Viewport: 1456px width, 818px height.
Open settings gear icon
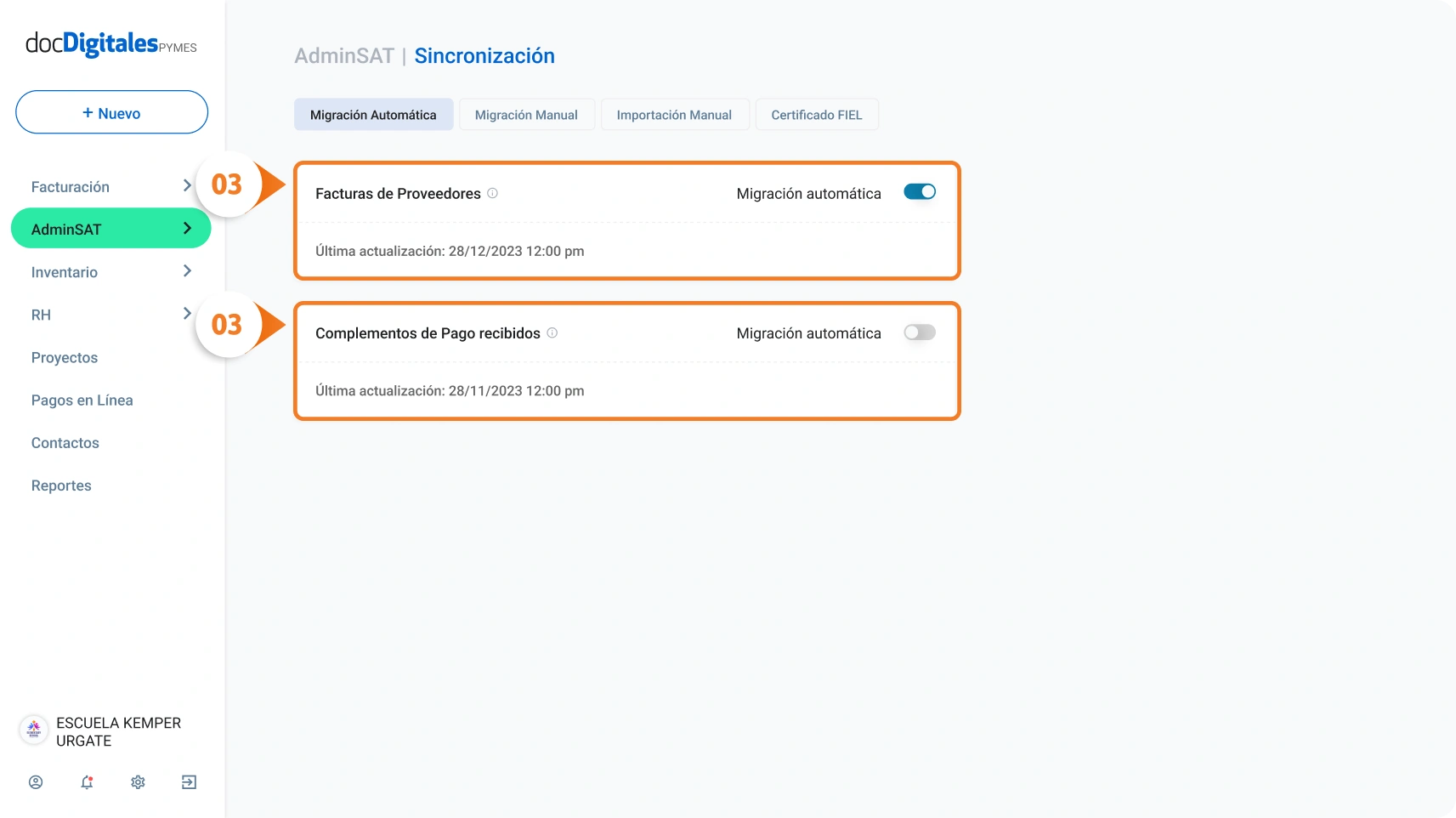(138, 782)
